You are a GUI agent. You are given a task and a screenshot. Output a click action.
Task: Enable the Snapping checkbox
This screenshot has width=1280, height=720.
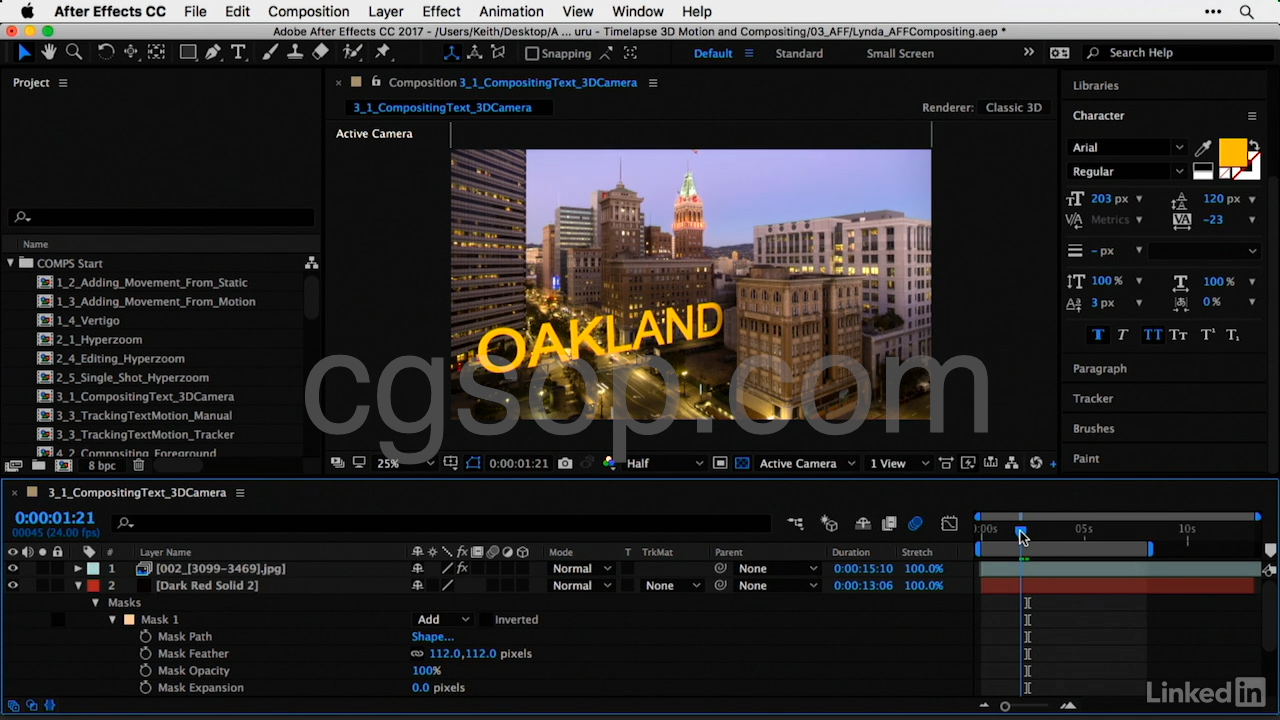[x=532, y=54]
